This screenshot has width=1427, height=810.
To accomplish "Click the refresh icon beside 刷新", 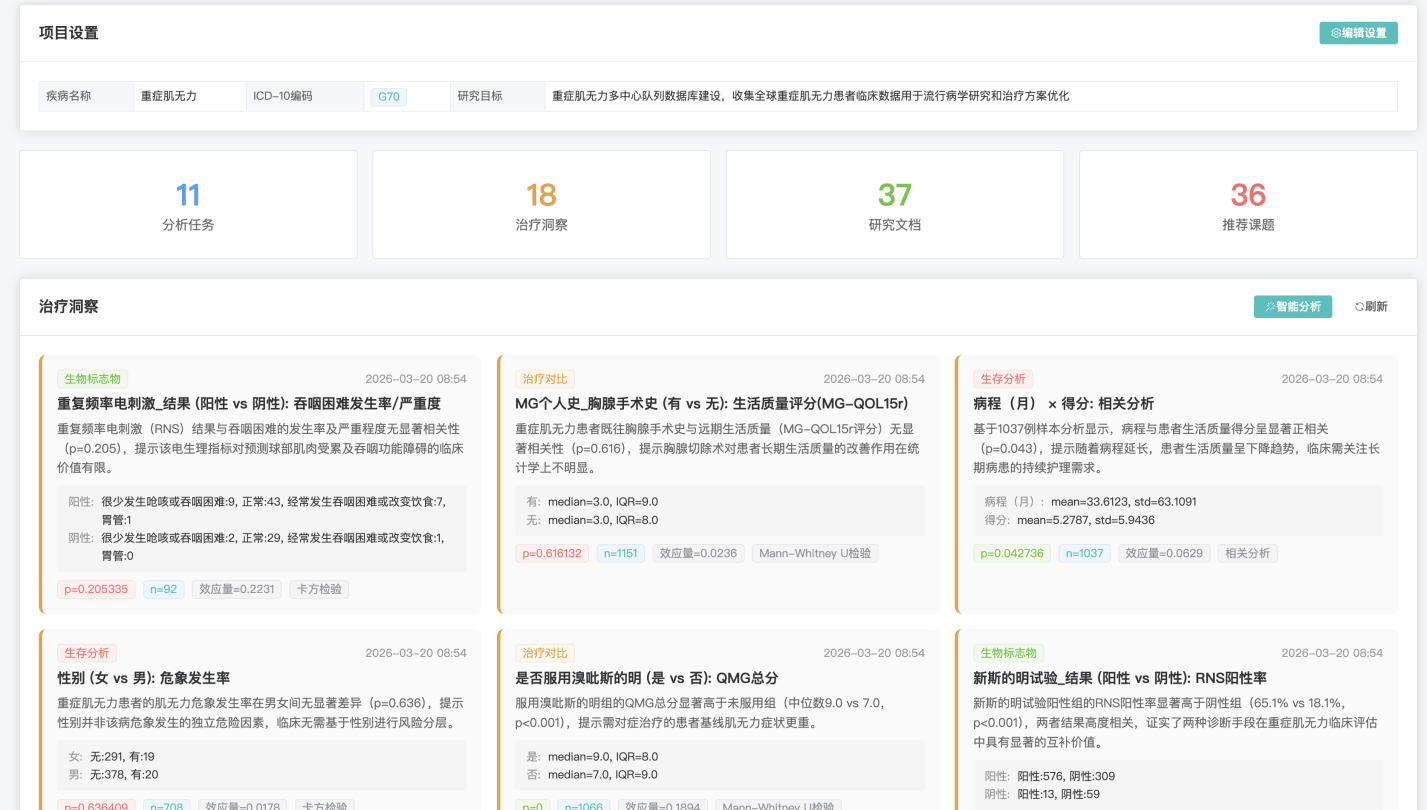I will pos(1360,306).
